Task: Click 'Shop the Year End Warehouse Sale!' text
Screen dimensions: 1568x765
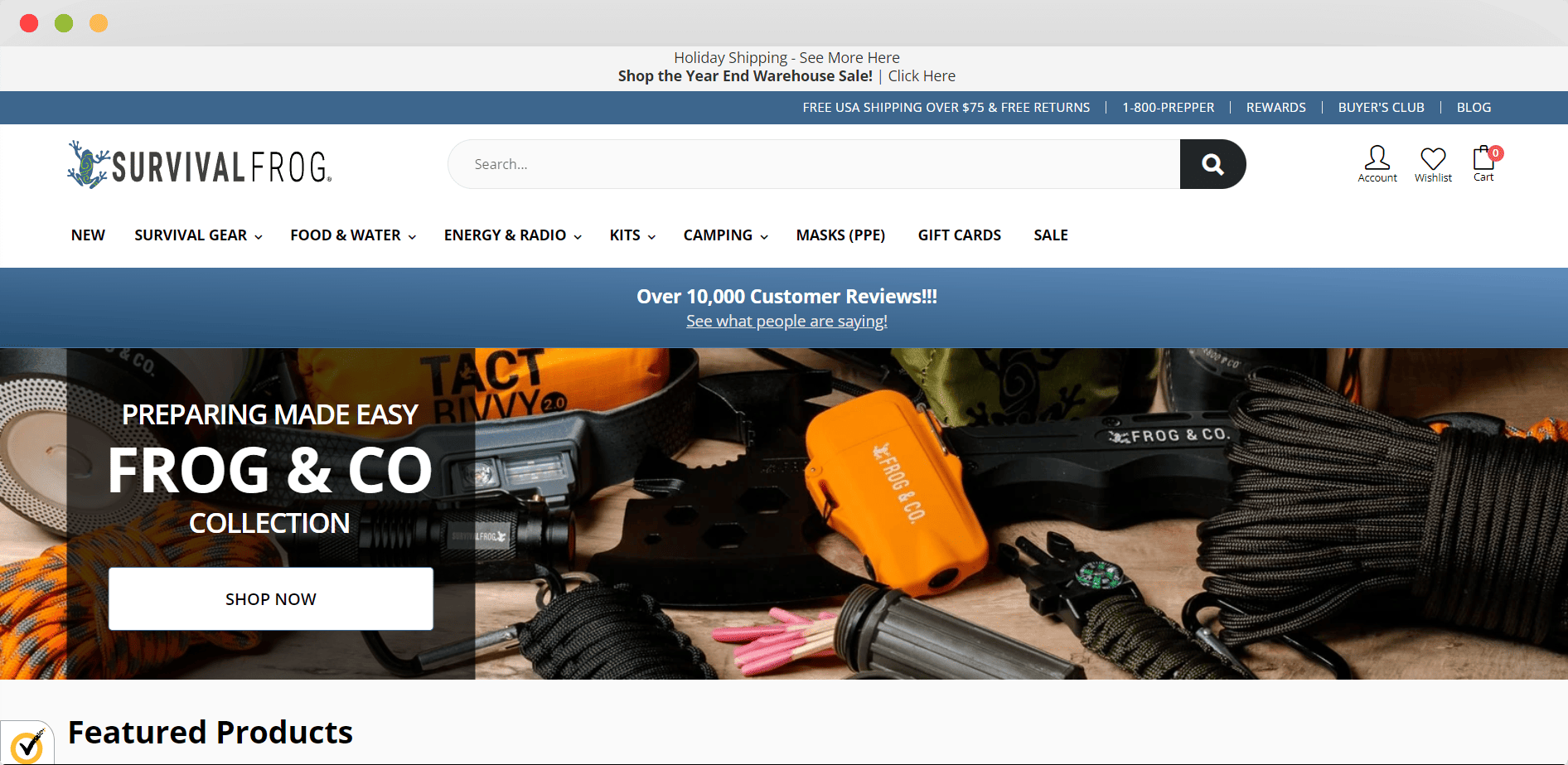Action: [745, 76]
